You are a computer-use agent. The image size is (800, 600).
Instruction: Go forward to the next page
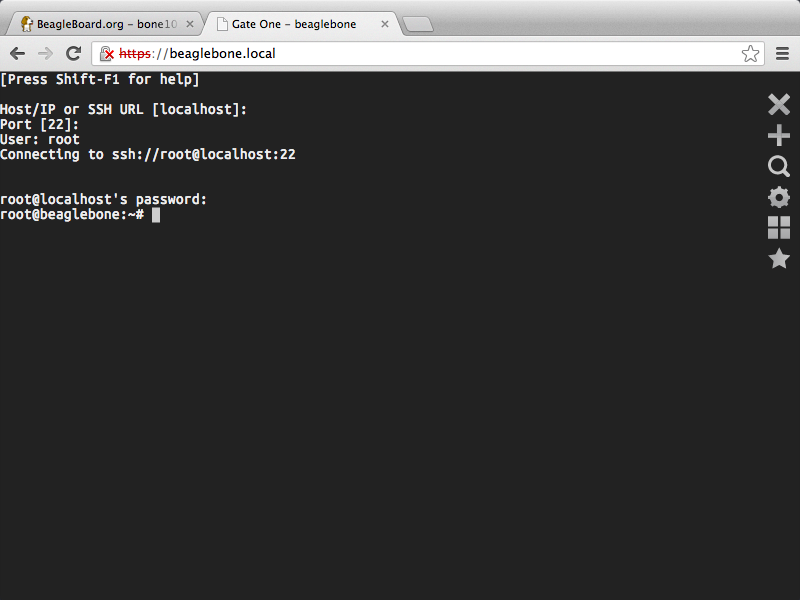coord(45,54)
